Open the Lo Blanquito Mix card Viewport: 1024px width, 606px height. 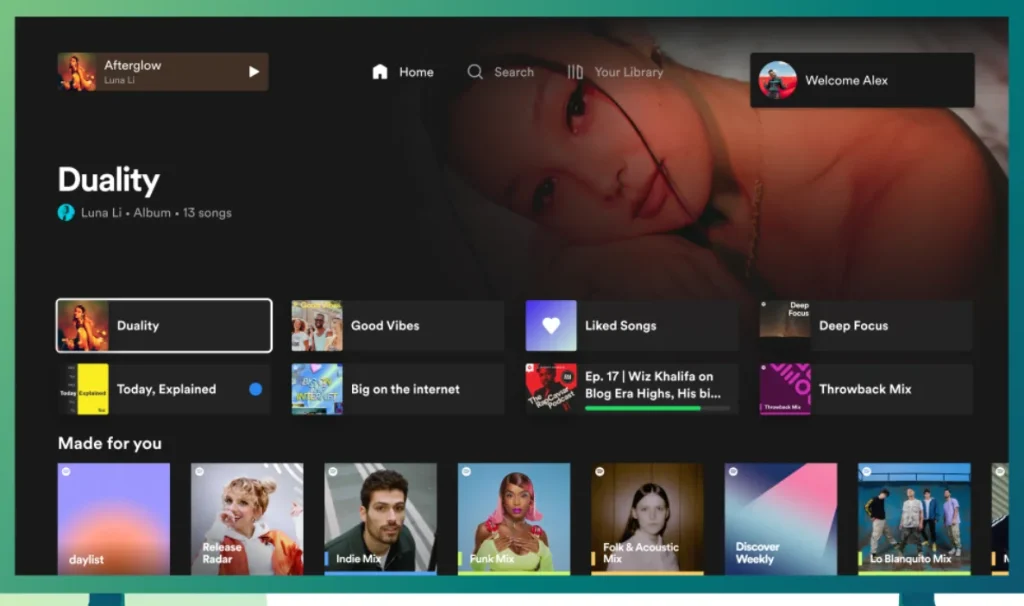tap(914, 519)
